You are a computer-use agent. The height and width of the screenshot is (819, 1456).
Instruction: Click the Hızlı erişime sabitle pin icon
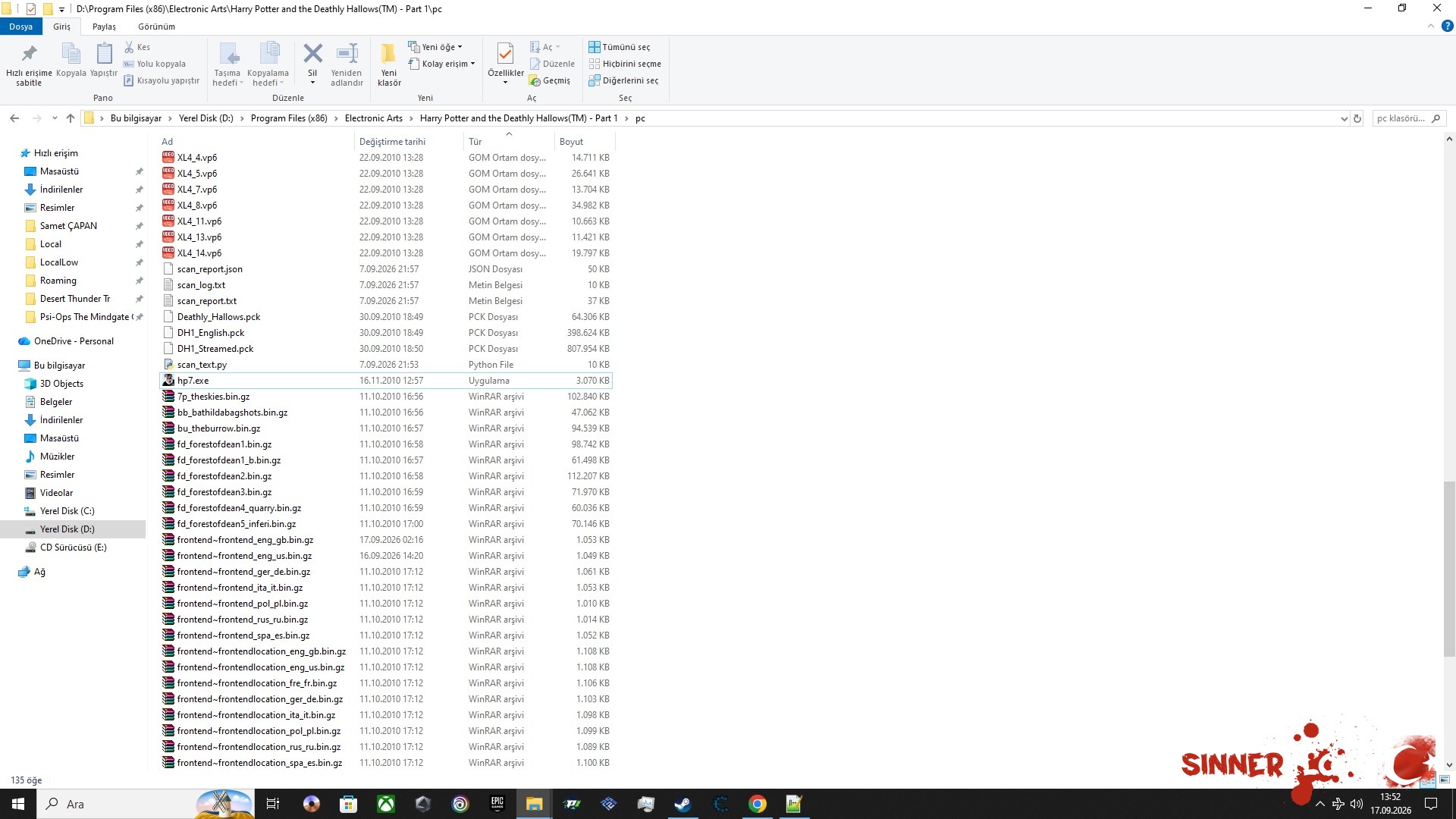click(29, 54)
